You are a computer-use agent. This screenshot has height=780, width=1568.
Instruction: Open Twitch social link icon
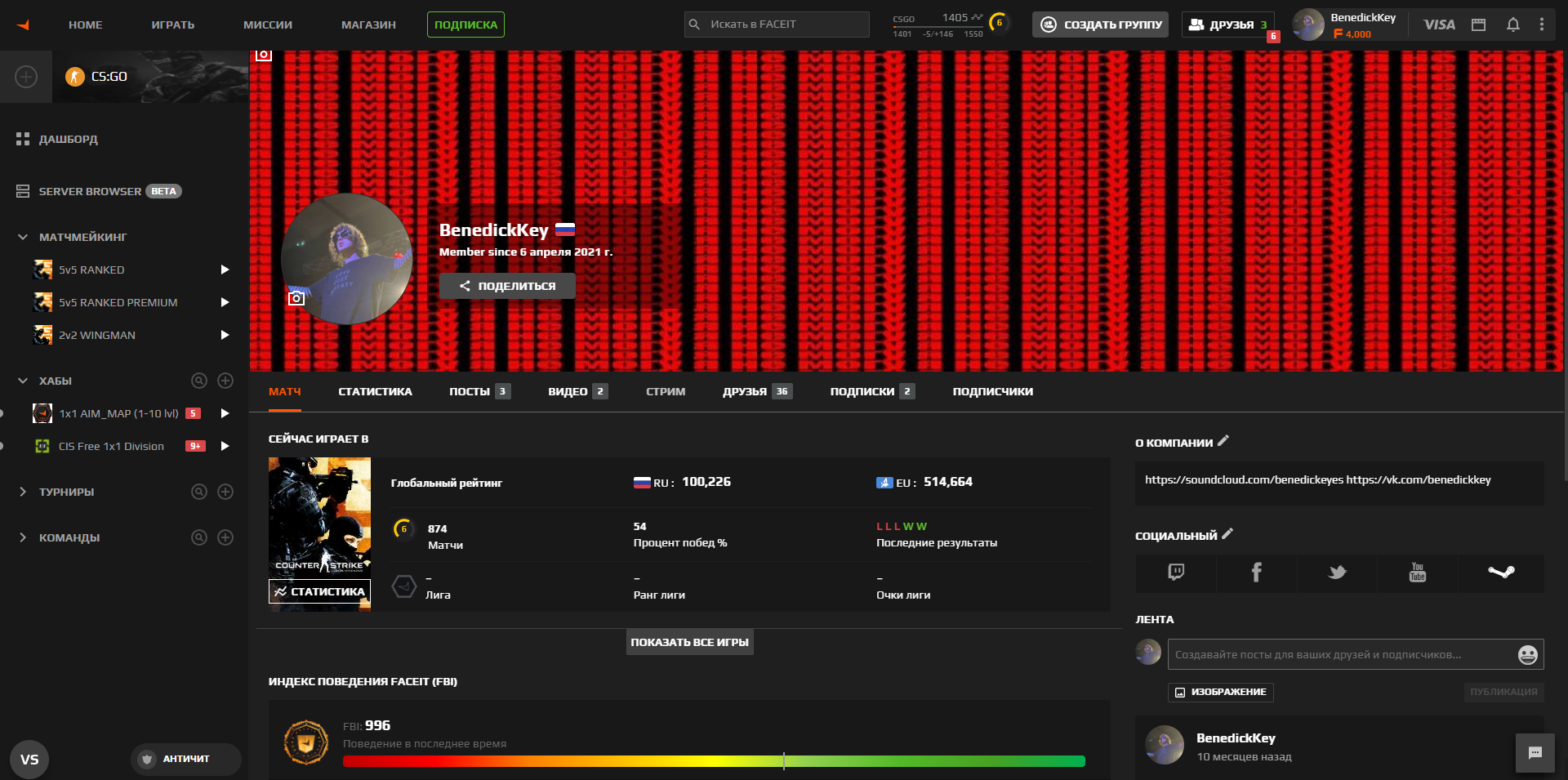click(x=1176, y=573)
